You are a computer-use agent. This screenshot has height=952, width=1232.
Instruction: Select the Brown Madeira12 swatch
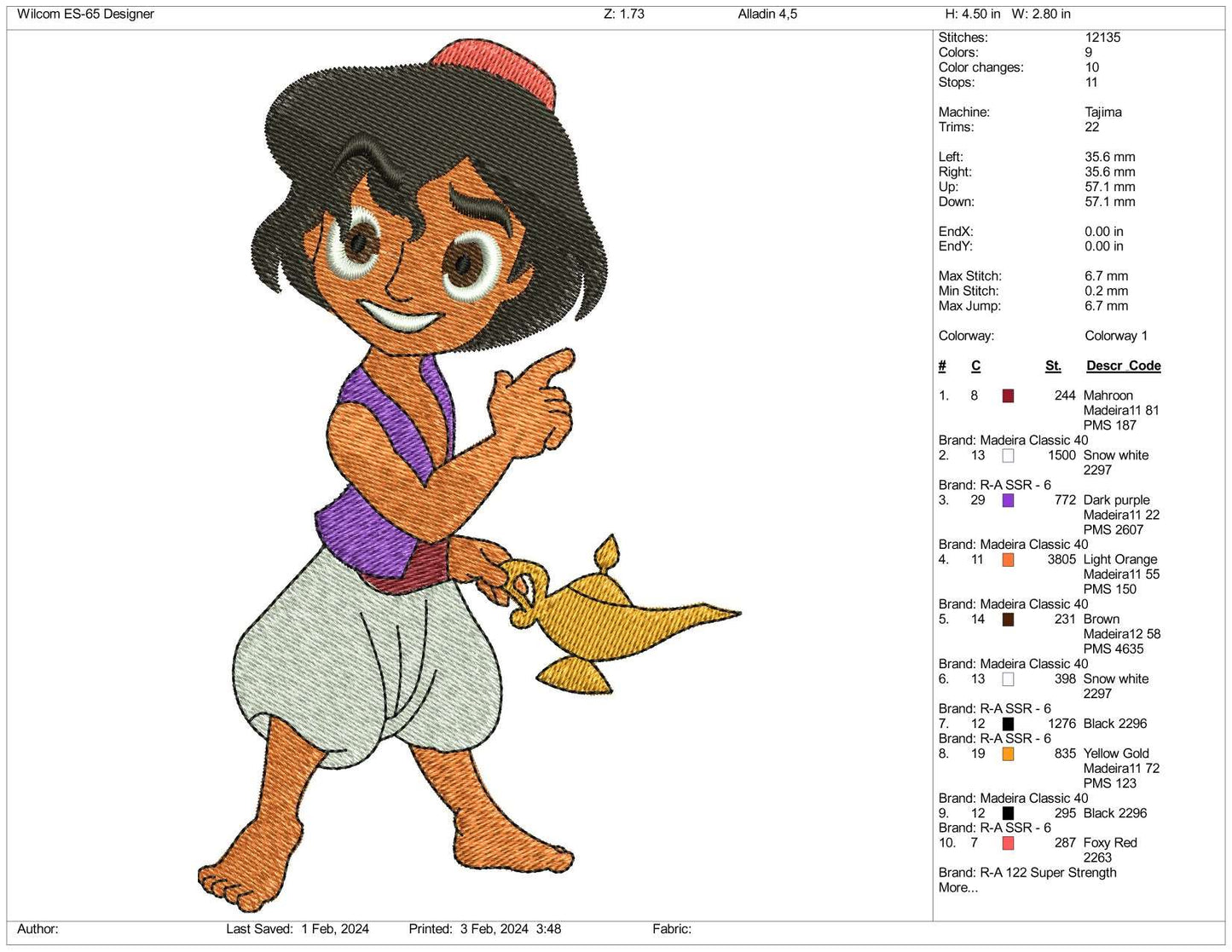(x=1008, y=620)
